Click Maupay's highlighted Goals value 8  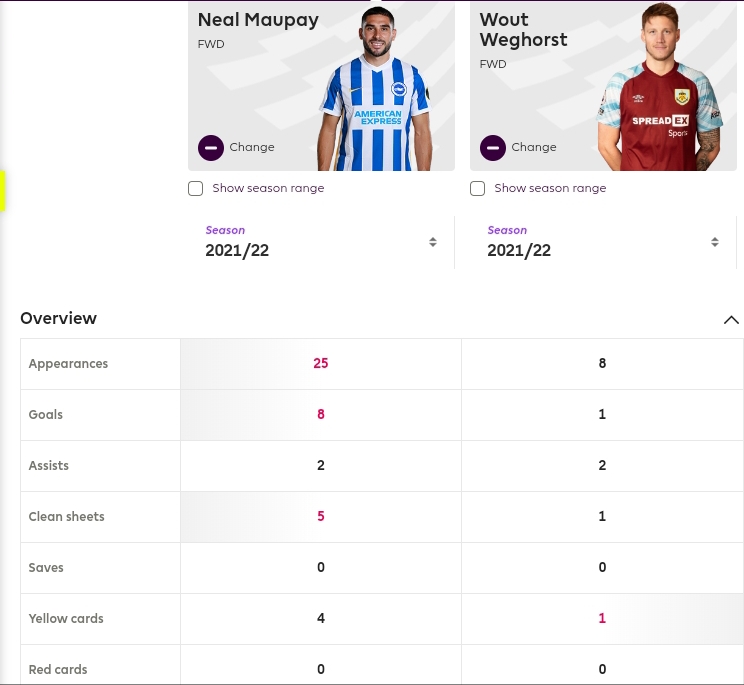321,414
